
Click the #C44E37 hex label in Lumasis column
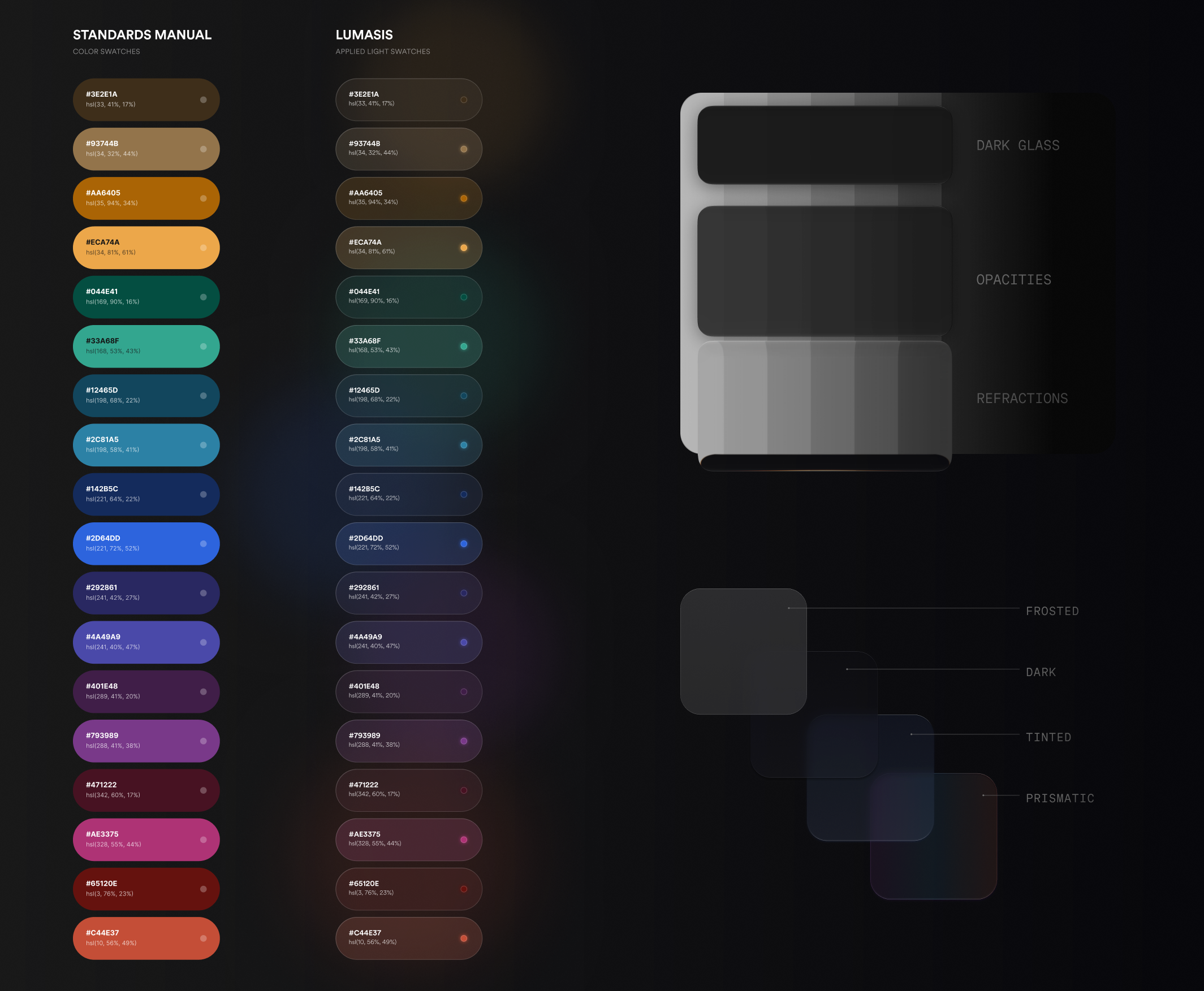[x=365, y=933]
